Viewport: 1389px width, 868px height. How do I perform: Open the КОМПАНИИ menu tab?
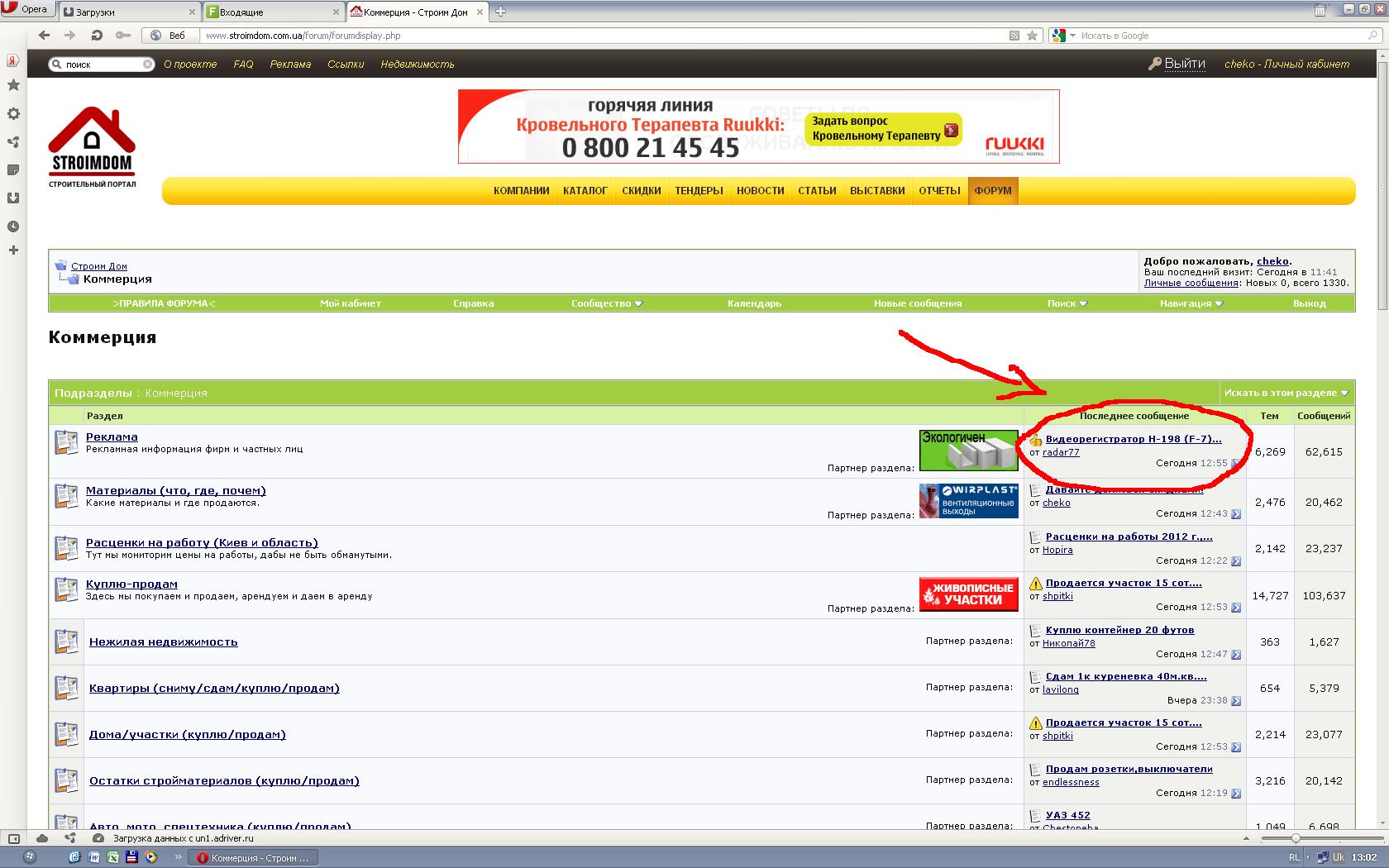(522, 191)
